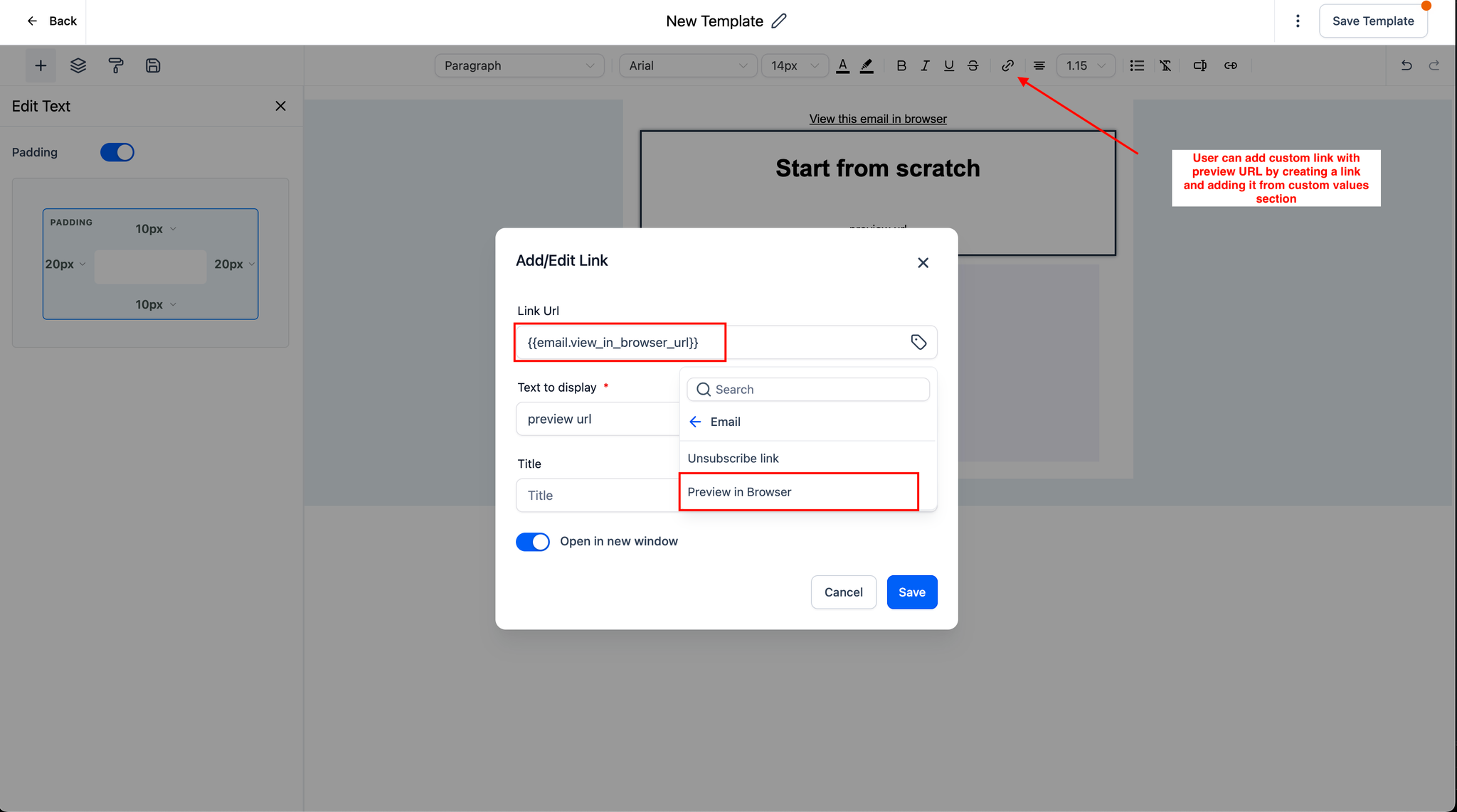Select the bold formatting icon
This screenshot has height=812, width=1457.
point(900,65)
